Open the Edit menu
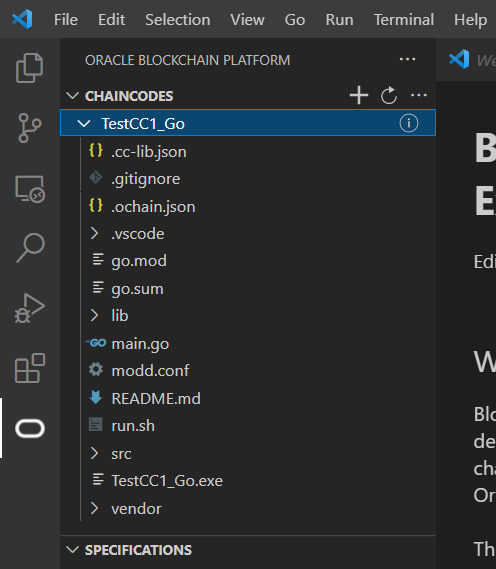Viewport: 496px width, 569px height. point(111,20)
